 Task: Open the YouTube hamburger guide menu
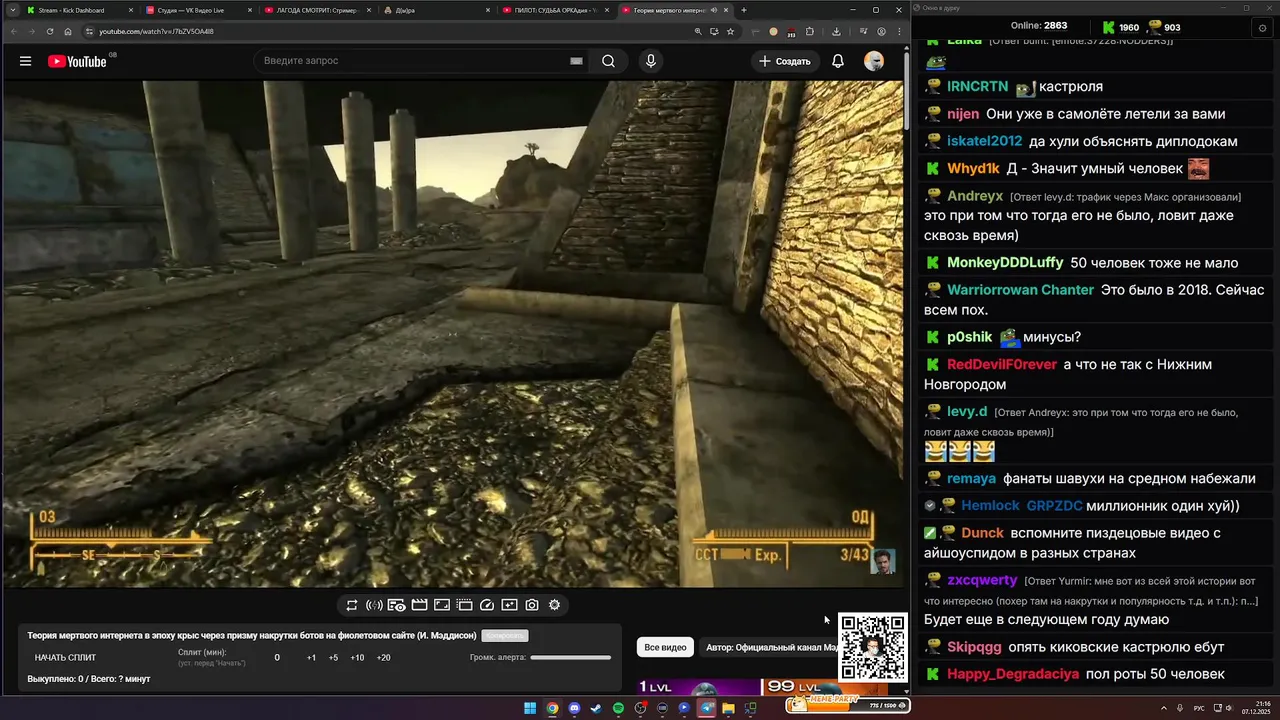(x=25, y=61)
